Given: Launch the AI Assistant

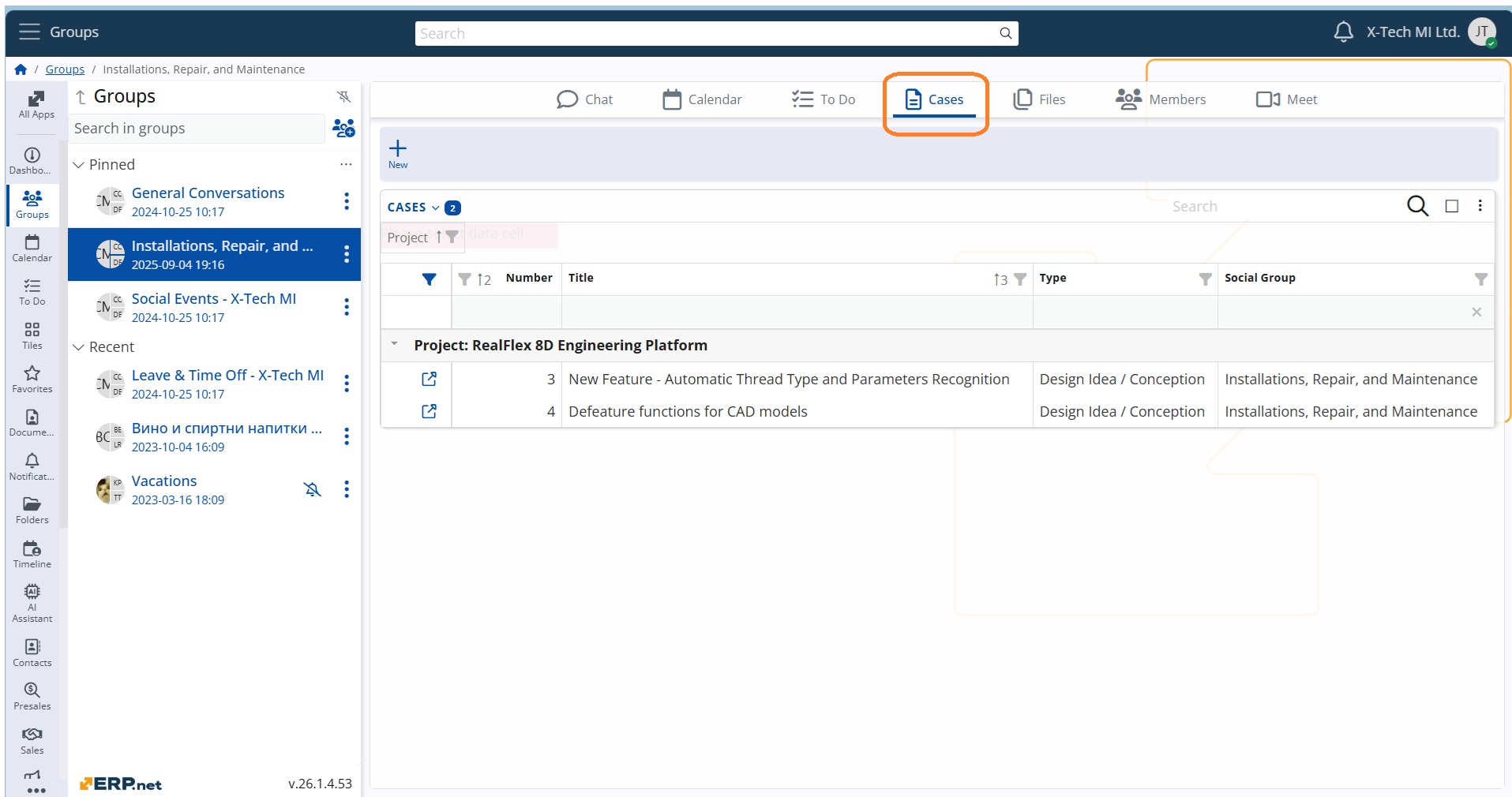Looking at the screenshot, I should coord(32,604).
